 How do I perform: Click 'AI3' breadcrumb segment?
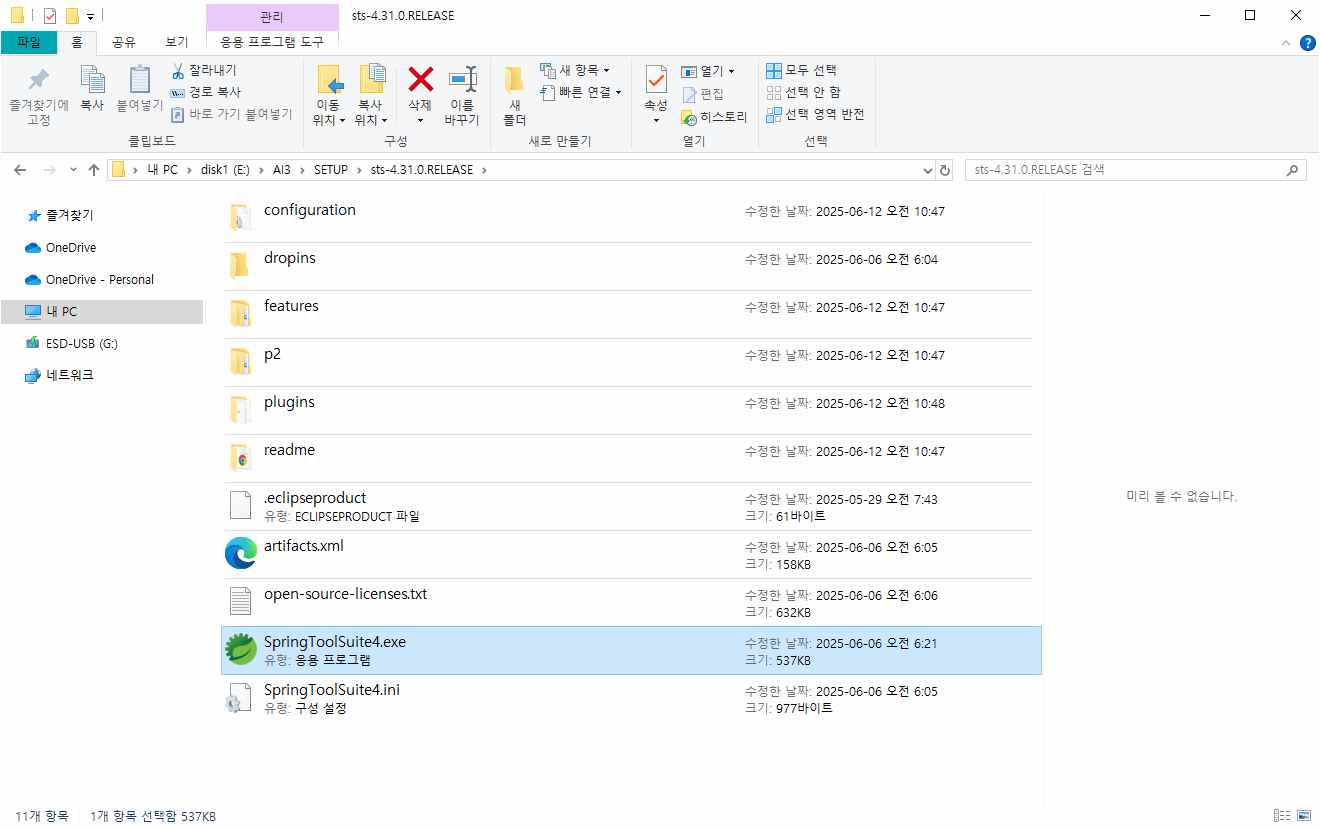click(282, 170)
